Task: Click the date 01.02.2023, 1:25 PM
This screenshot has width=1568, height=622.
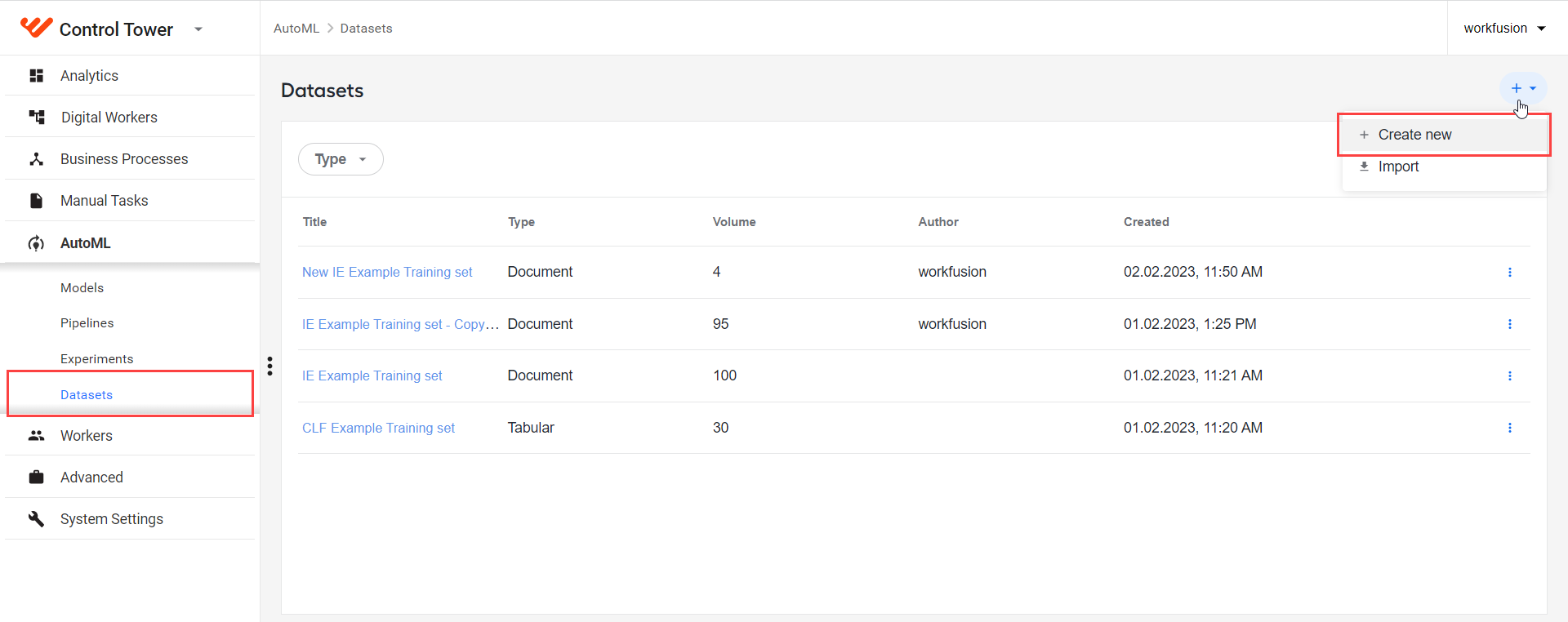Action: [1190, 324]
